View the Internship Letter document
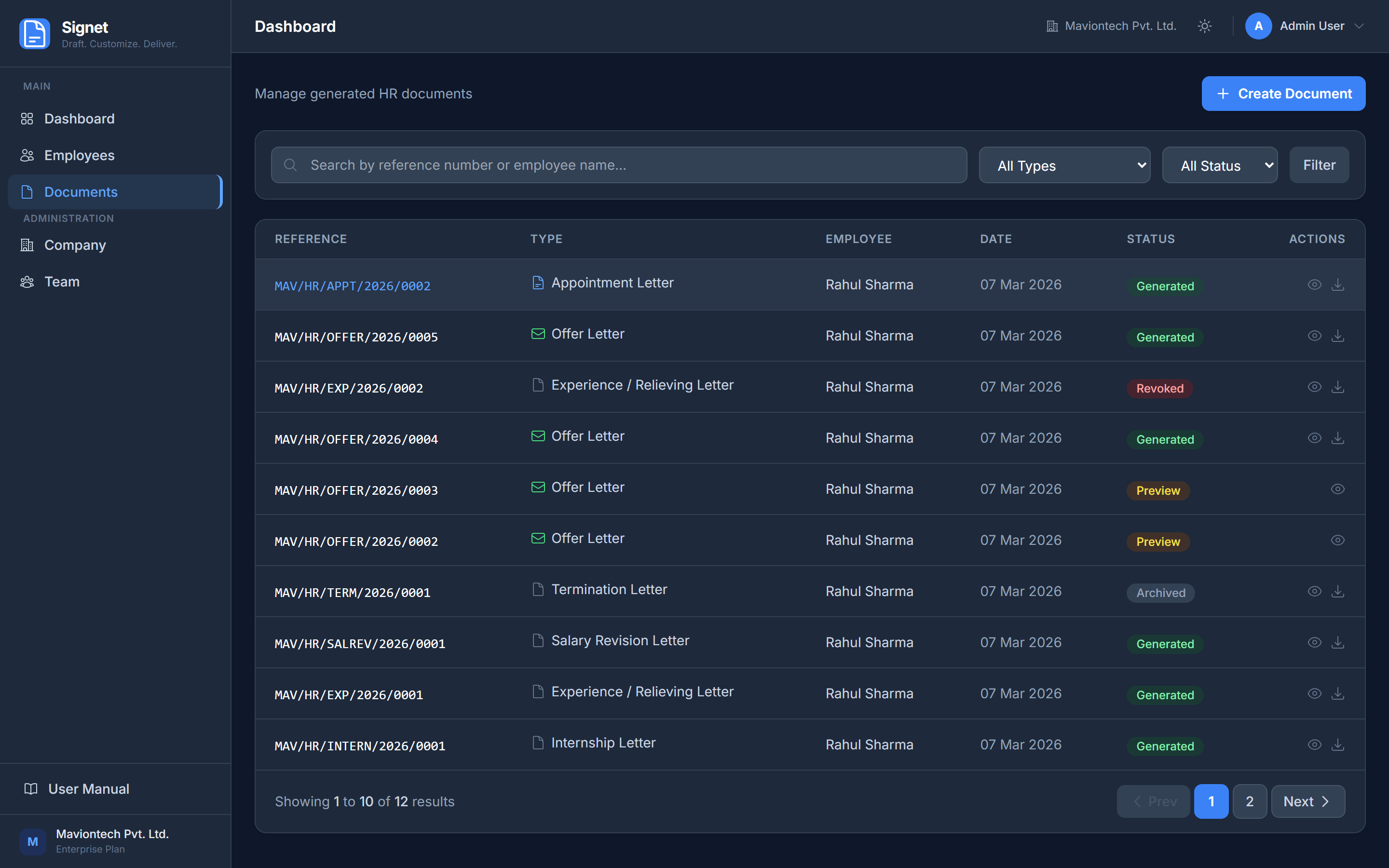The image size is (1389, 868). 1314,745
